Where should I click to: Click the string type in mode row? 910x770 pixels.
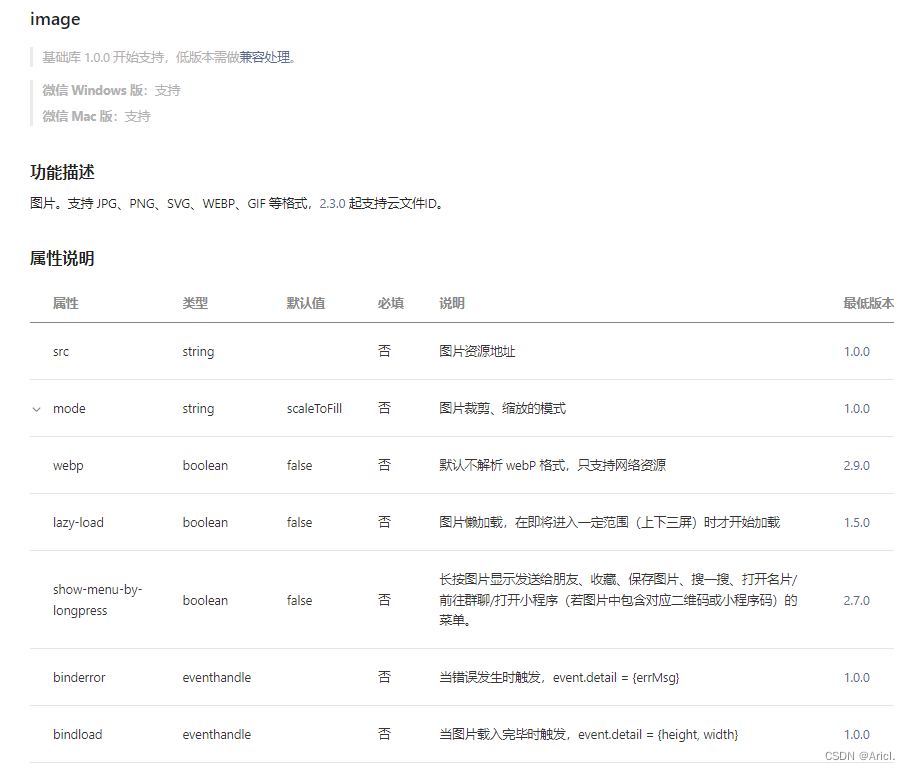[198, 409]
